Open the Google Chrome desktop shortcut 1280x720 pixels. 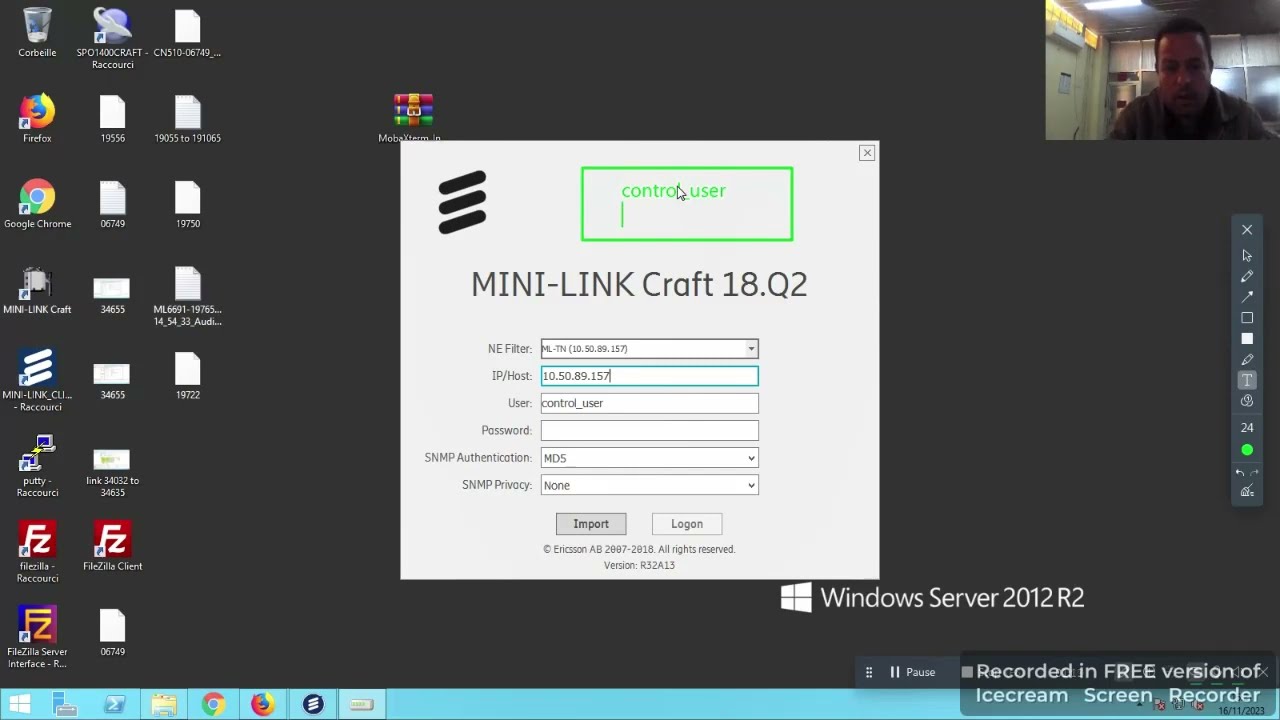[x=37, y=204]
